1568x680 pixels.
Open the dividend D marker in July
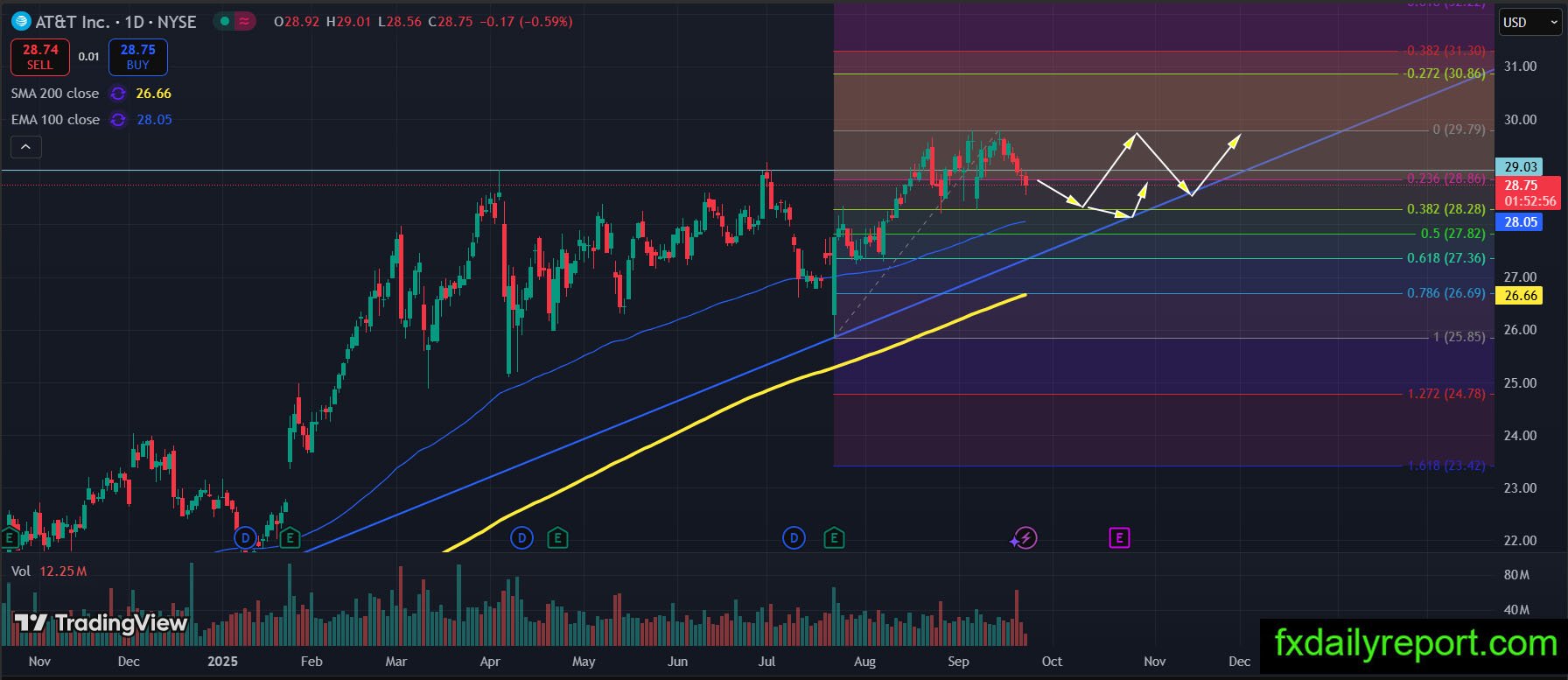[x=794, y=537]
